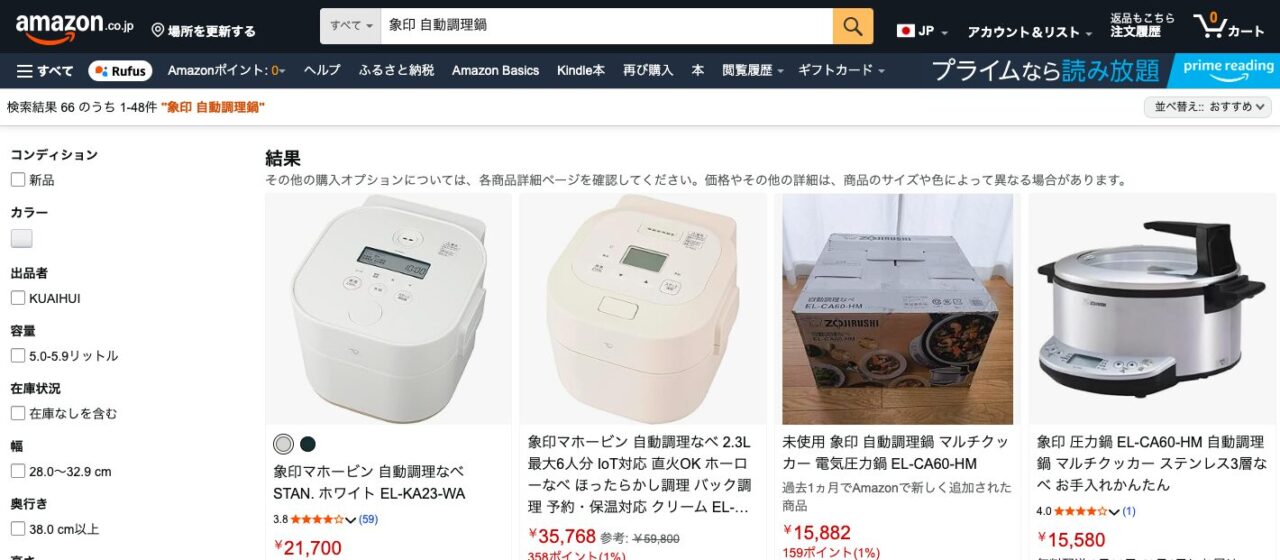The height and width of the screenshot is (560, 1280).
Task: Open the hamburger すべて menu
Action: coord(46,71)
